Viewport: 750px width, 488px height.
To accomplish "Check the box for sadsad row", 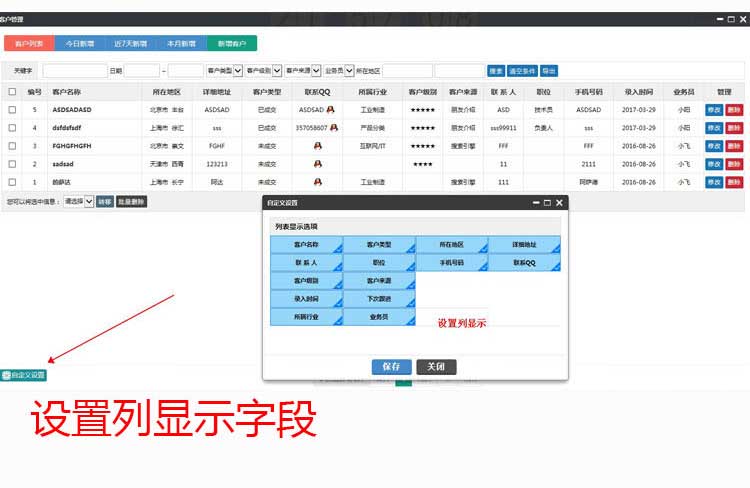I will point(12,164).
